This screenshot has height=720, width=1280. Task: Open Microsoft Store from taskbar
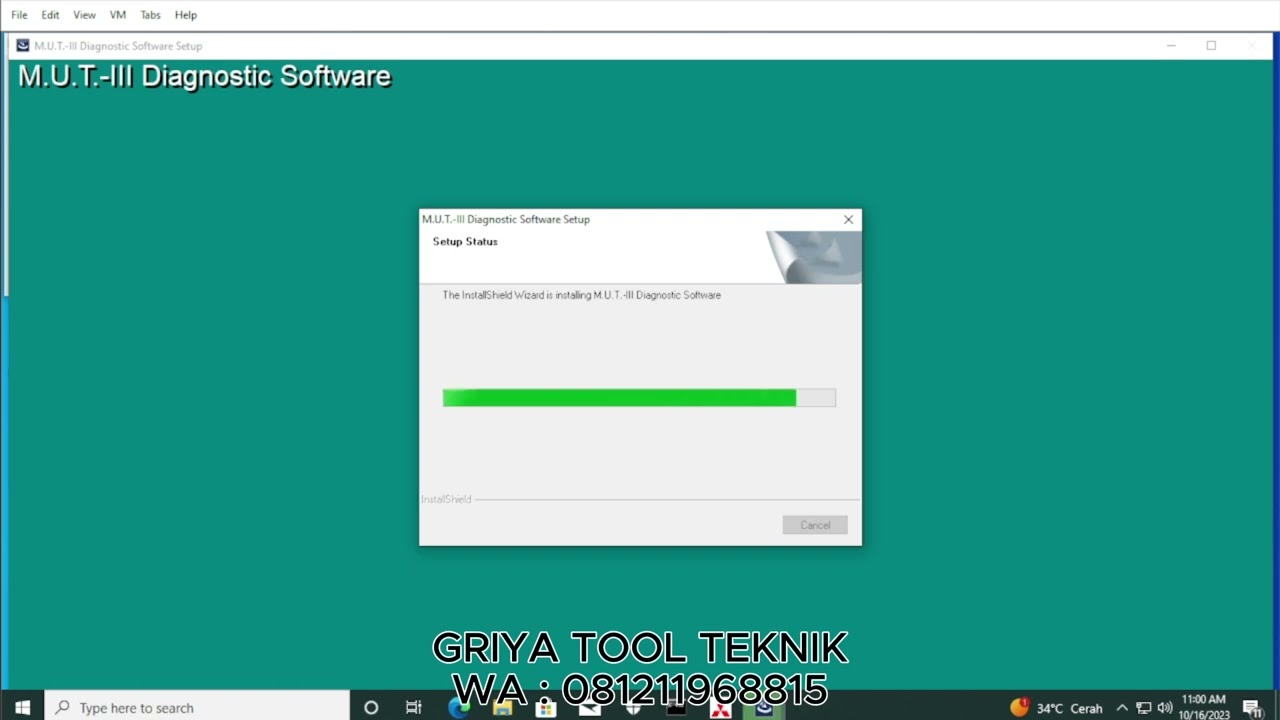(x=546, y=708)
